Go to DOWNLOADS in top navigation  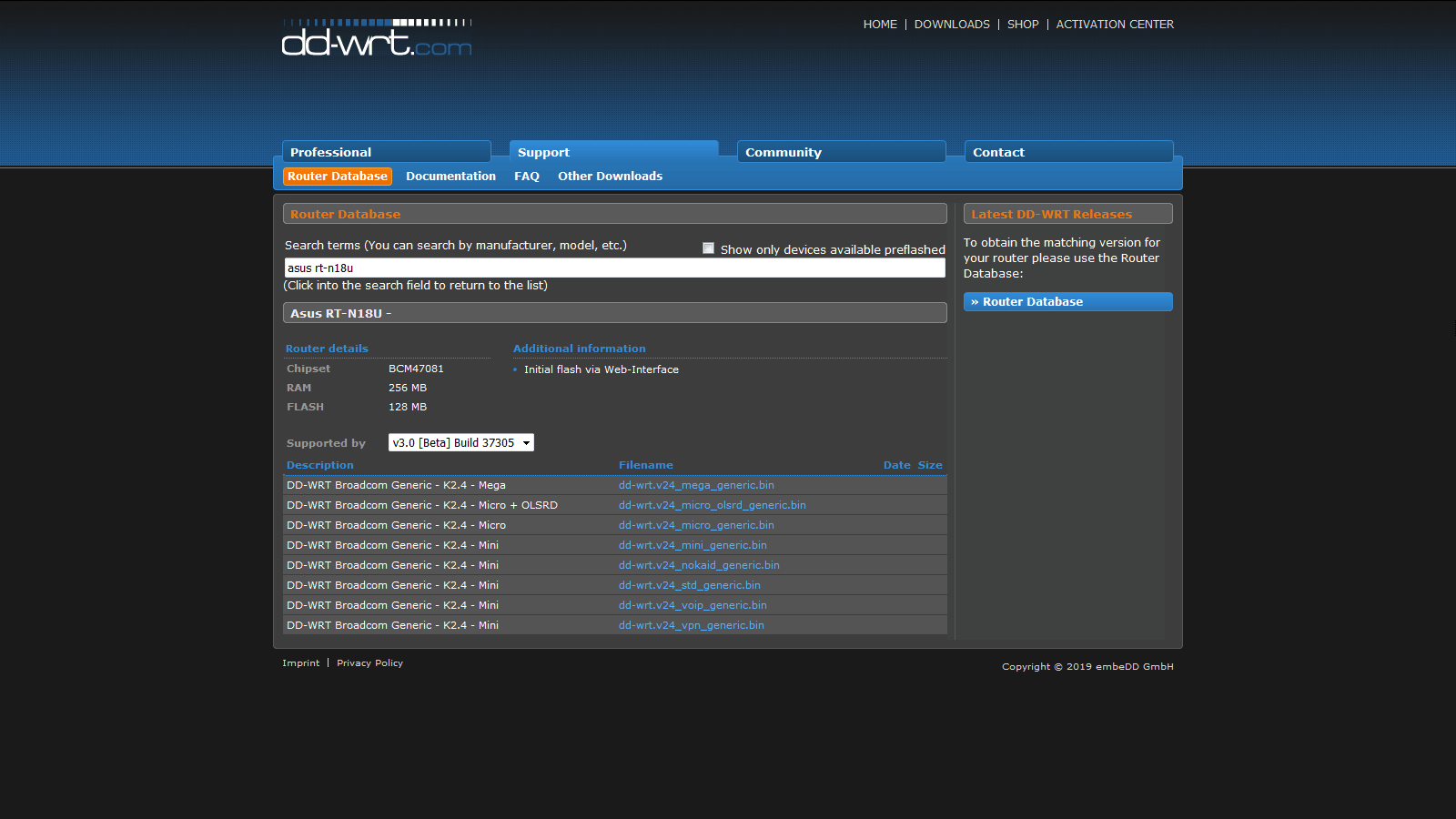tap(952, 25)
